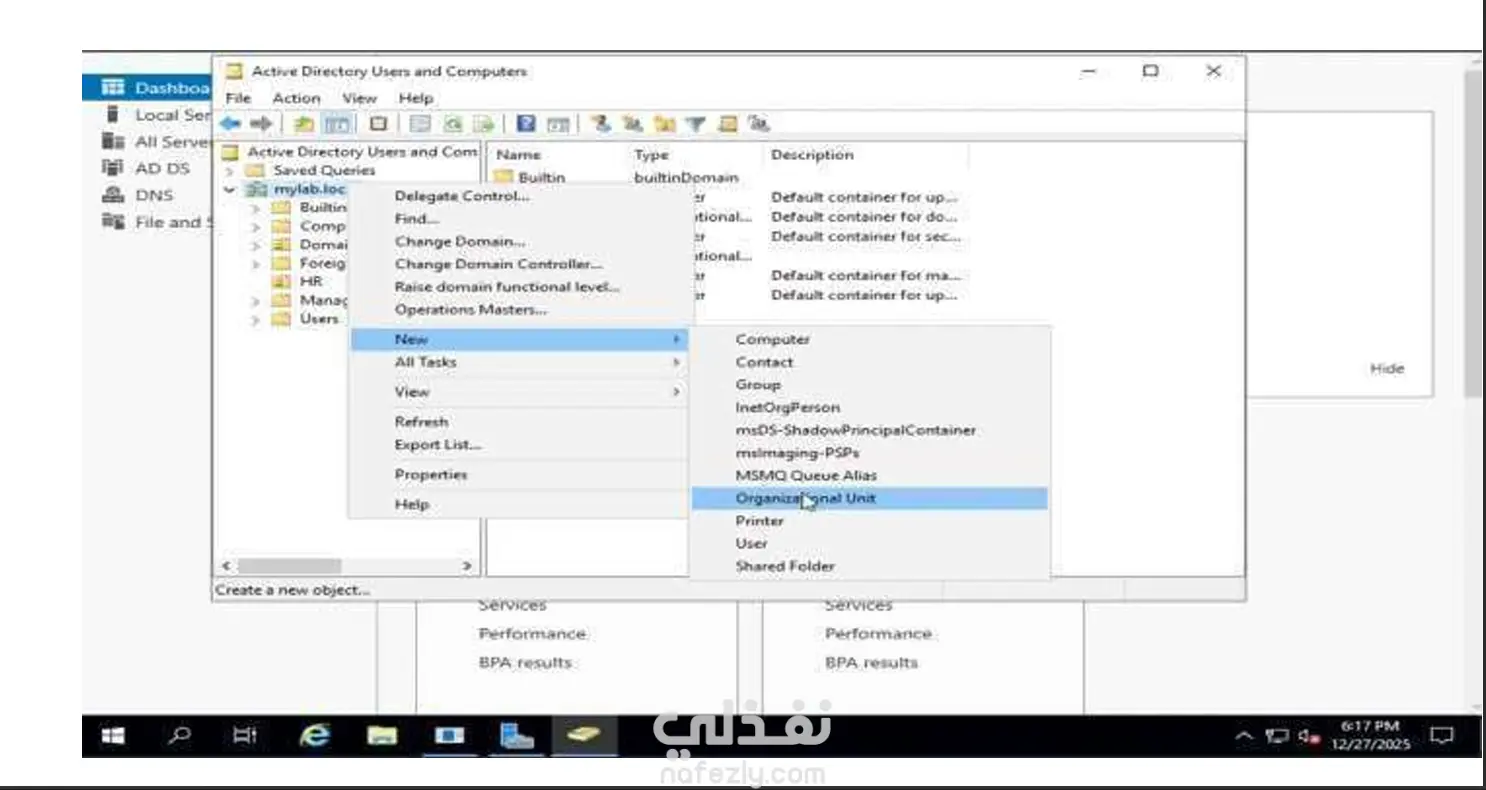
Task: Click Properties in the context menu
Action: [x=519, y=475]
